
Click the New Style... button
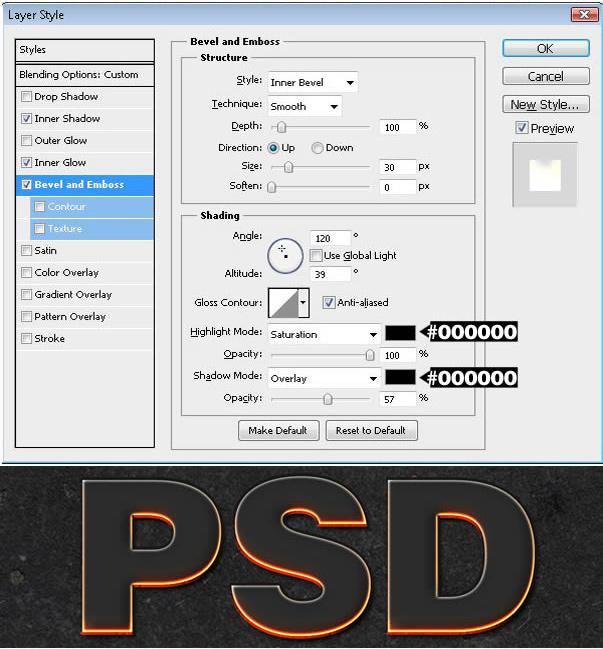tap(546, 104)
